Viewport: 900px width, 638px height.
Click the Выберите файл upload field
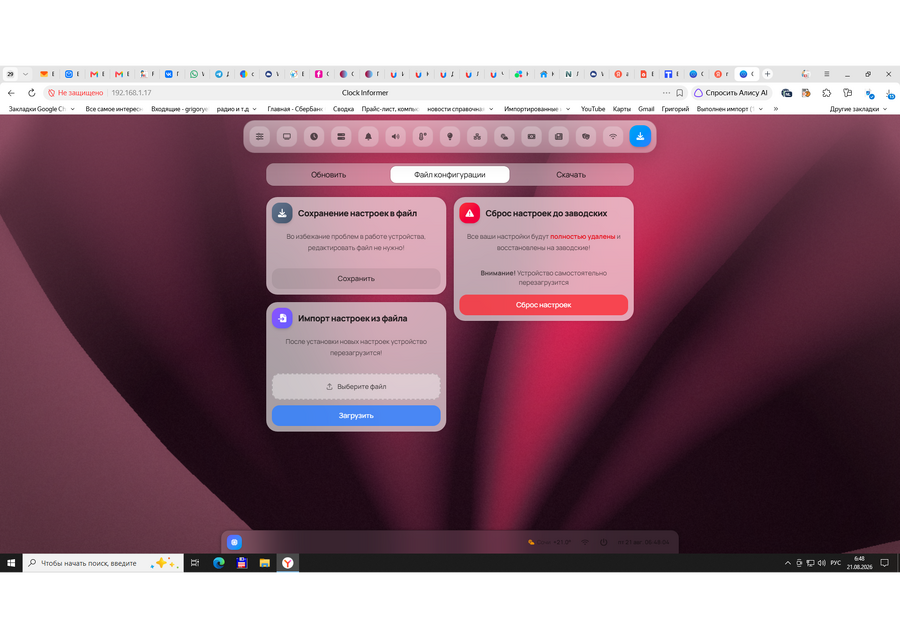(x=356, y=387)
